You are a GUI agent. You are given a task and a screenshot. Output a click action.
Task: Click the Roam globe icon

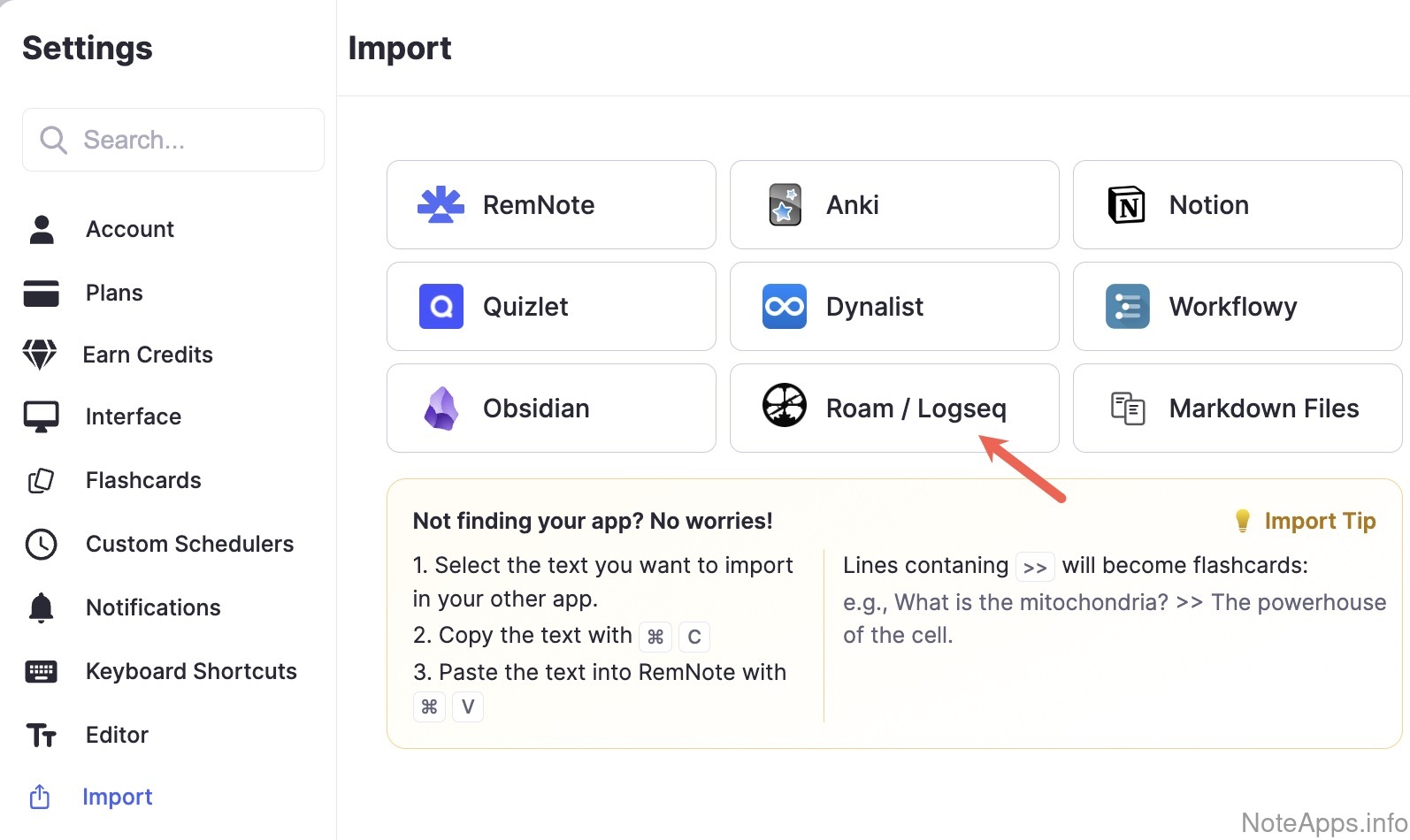(785, 406)
